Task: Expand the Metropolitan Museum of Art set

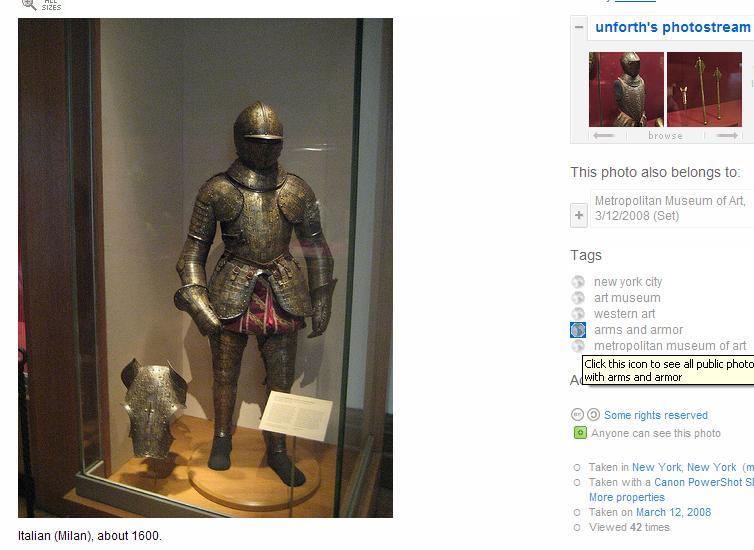Action: [x=579, y=215]
